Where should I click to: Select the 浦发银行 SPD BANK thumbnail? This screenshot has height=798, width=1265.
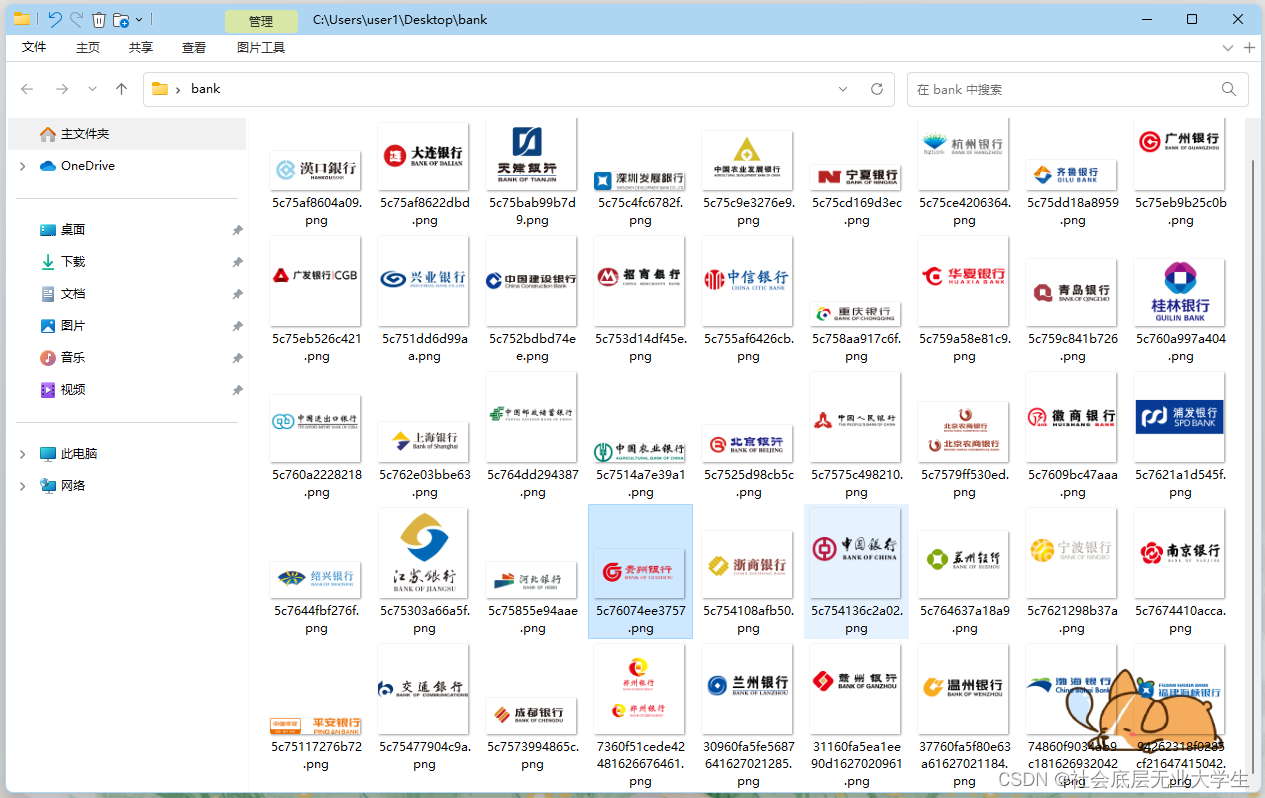click(1180, 417)
